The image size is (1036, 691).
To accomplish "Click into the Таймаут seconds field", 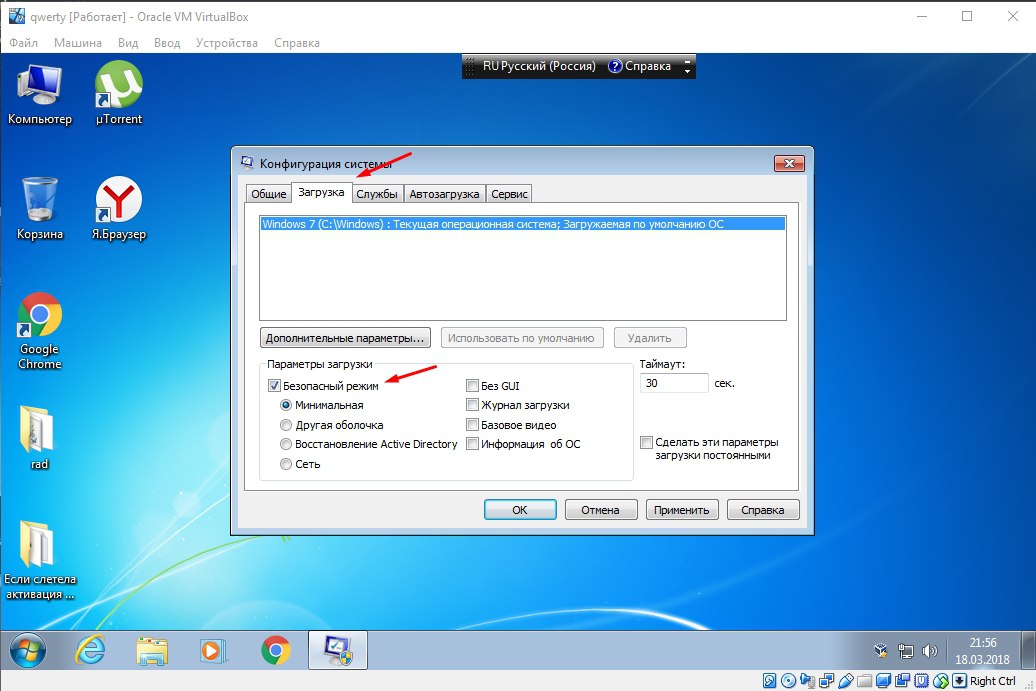I will 674,383.
